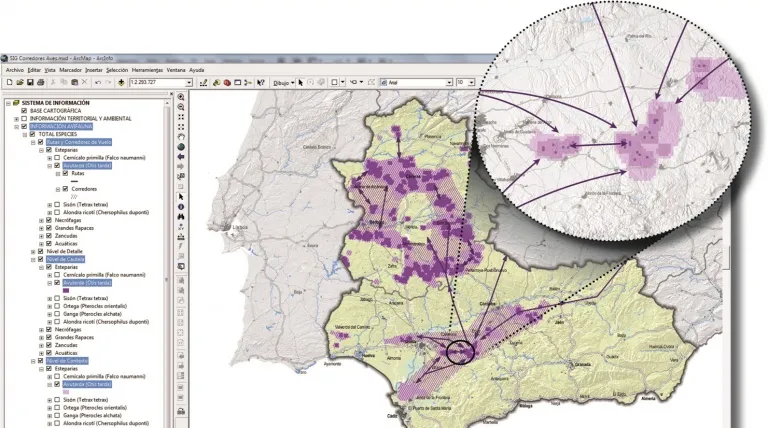Open the Dibujo drawing menu button
768x428 pixels.
283,83
